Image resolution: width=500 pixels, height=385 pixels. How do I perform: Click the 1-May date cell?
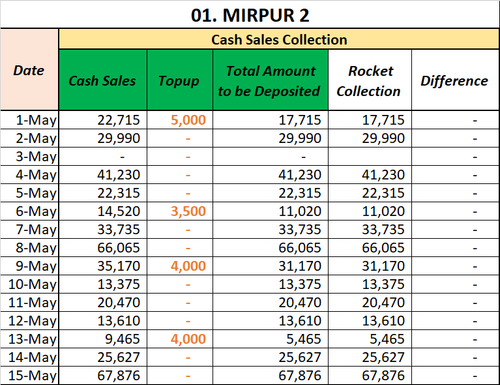(x=29, y=120)
